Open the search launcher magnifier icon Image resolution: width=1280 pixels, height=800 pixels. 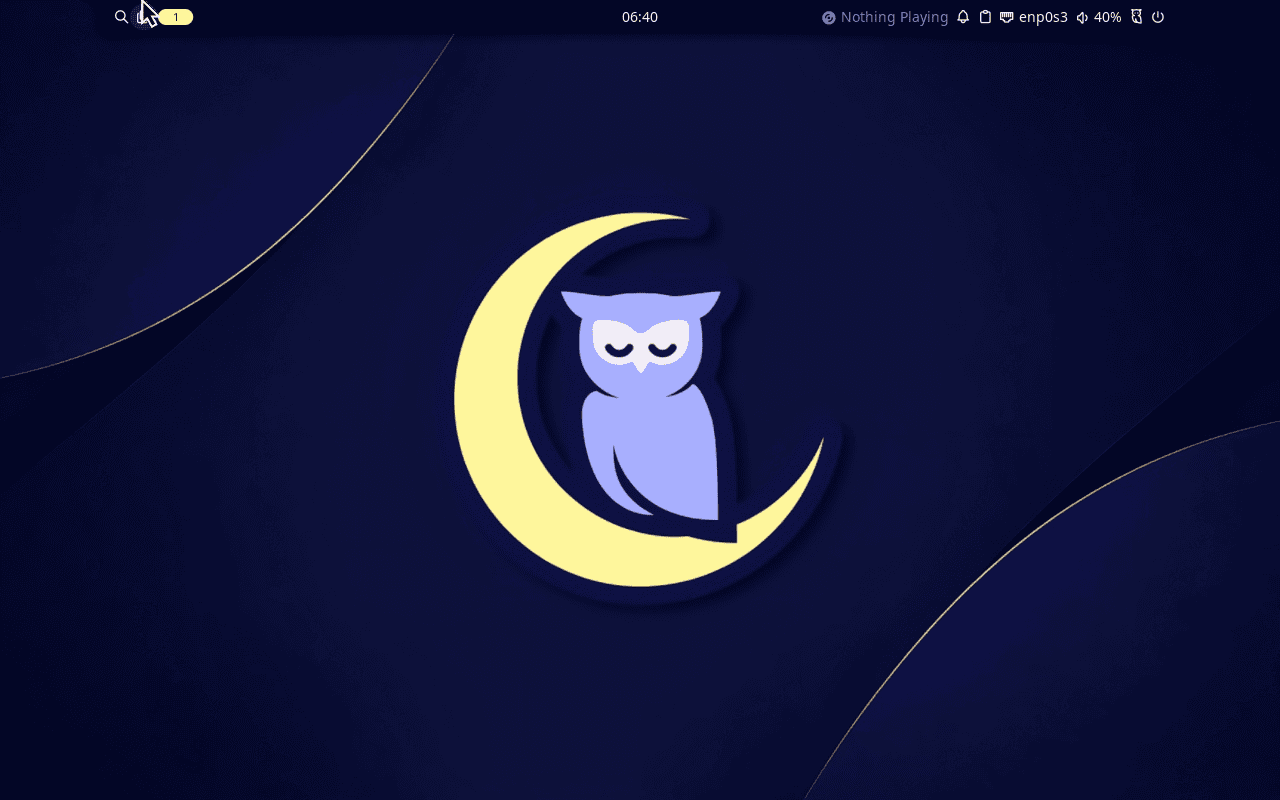point(121,17)
